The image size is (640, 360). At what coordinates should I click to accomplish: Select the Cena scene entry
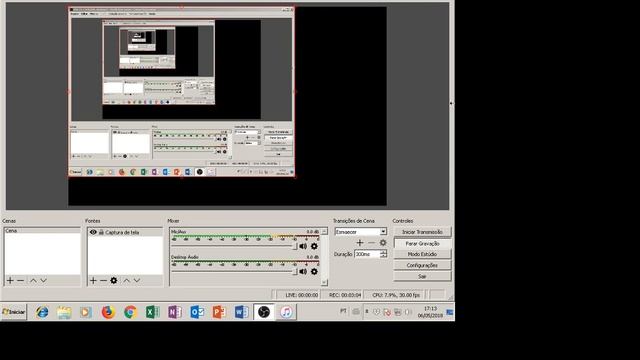(42, 231)
